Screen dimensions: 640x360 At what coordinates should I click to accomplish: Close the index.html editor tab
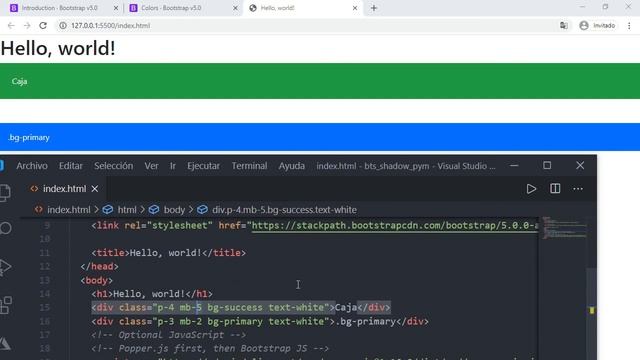click(95, 189)
